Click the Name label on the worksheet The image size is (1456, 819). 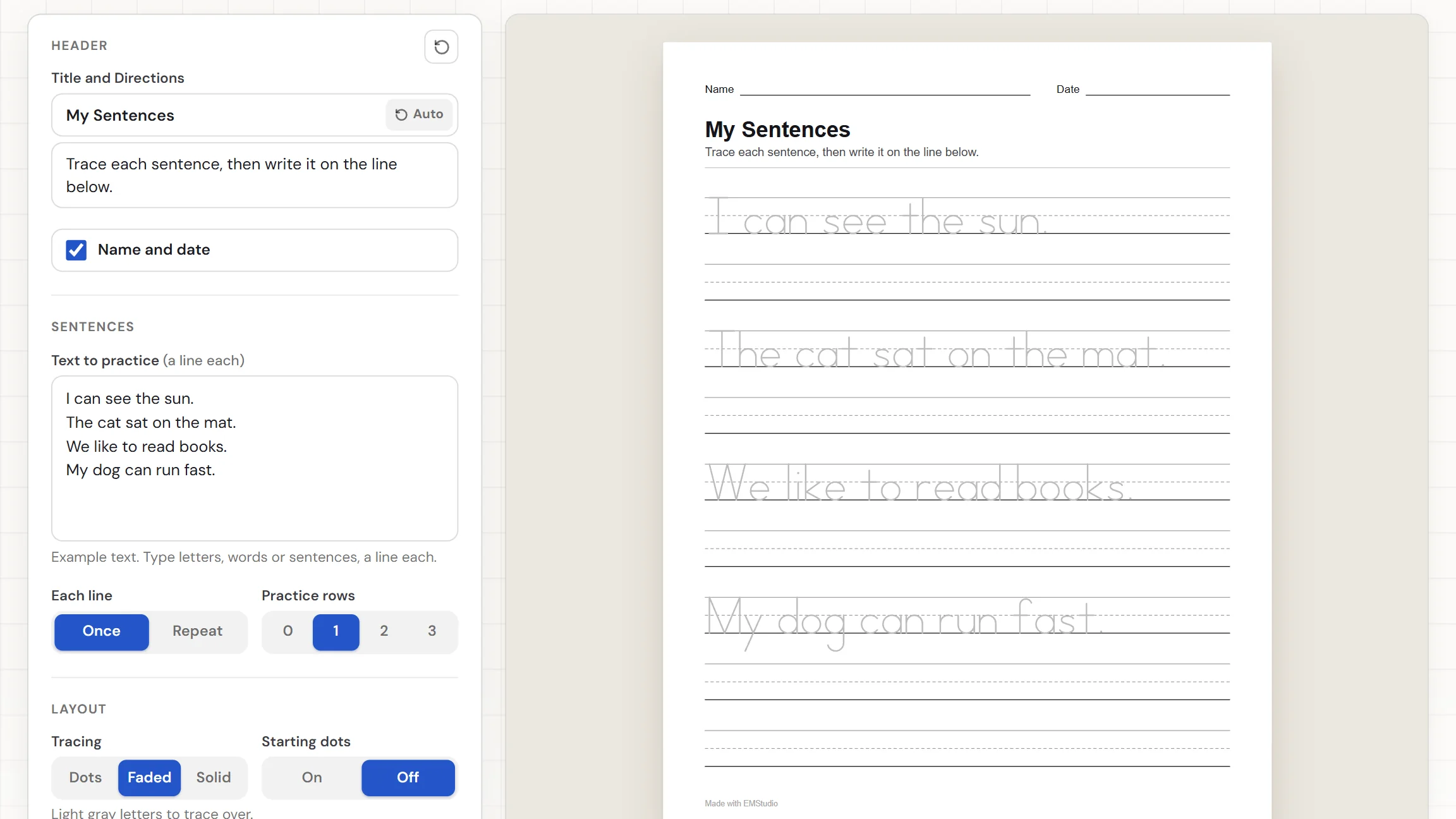coord(719,90)
